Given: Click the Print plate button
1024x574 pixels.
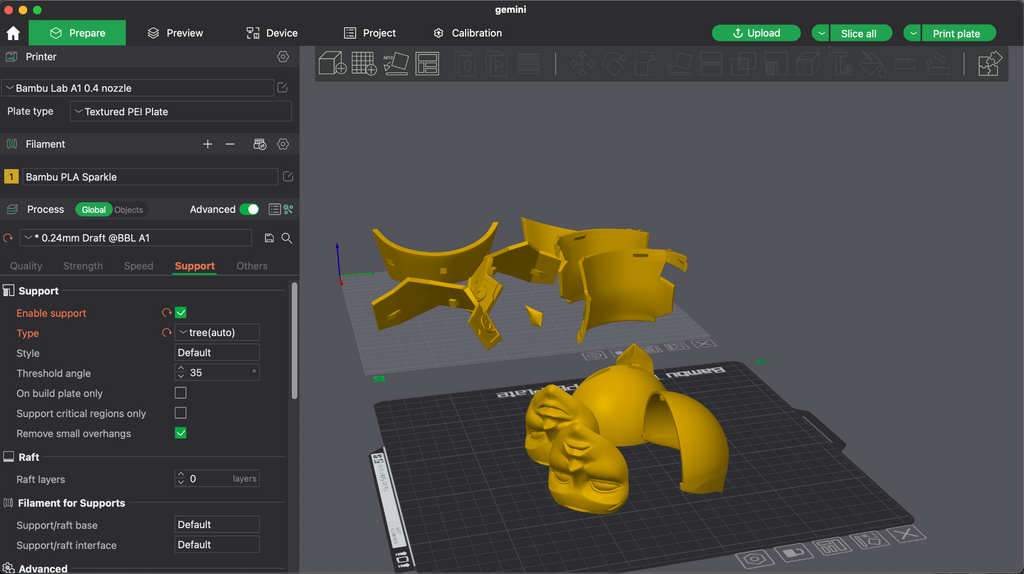Looking at the screenshot, I should (956, 33).
